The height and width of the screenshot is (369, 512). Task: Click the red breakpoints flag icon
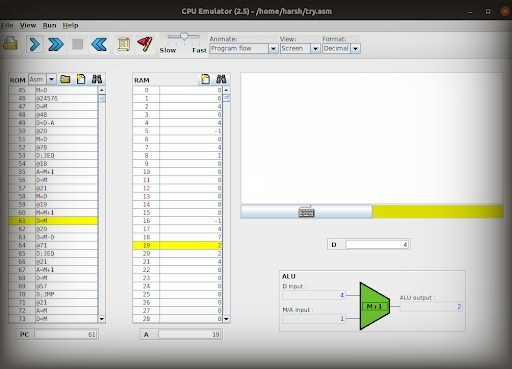(x=145, y=44)
